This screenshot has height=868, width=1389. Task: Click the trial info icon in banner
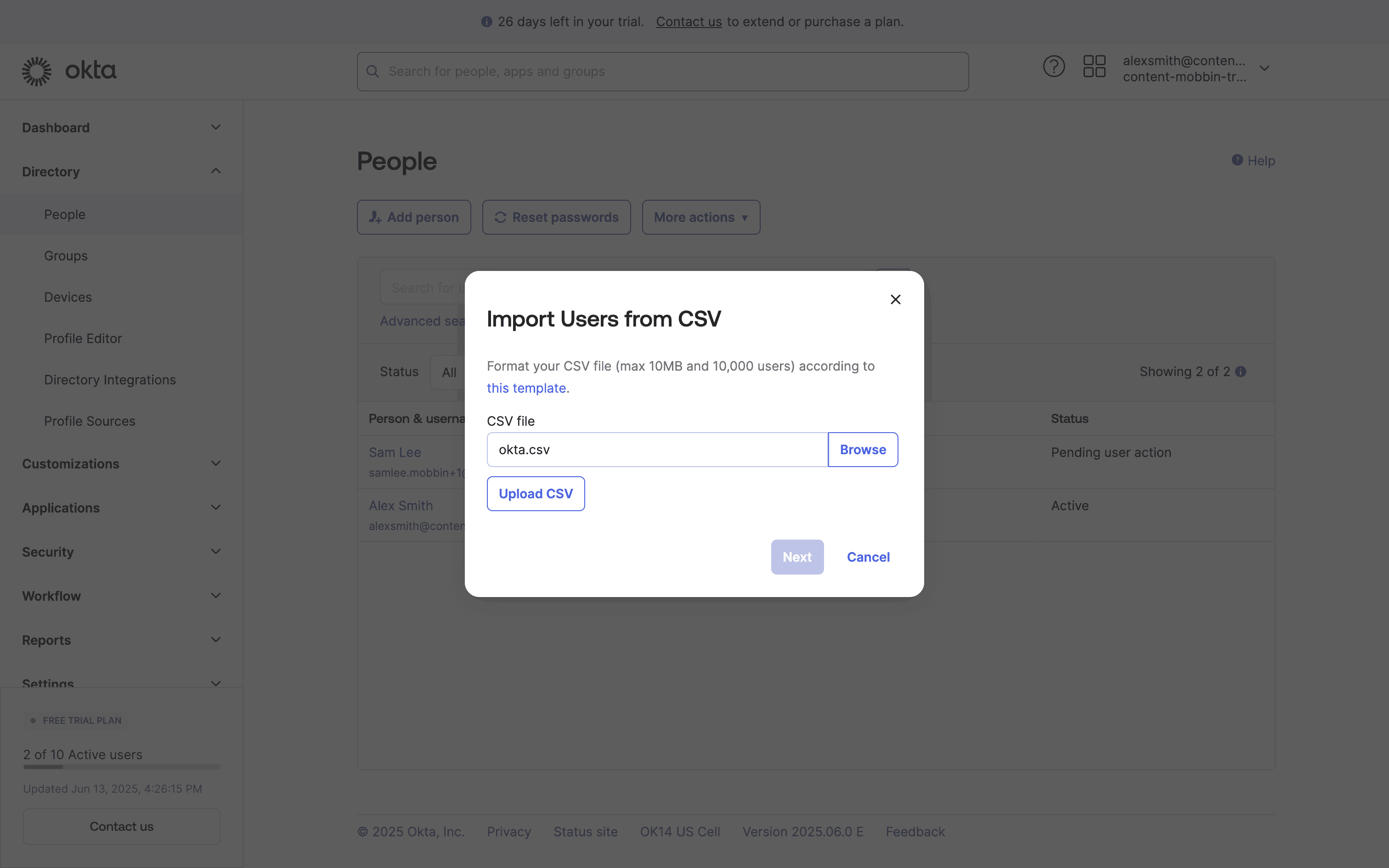(487, 22)
